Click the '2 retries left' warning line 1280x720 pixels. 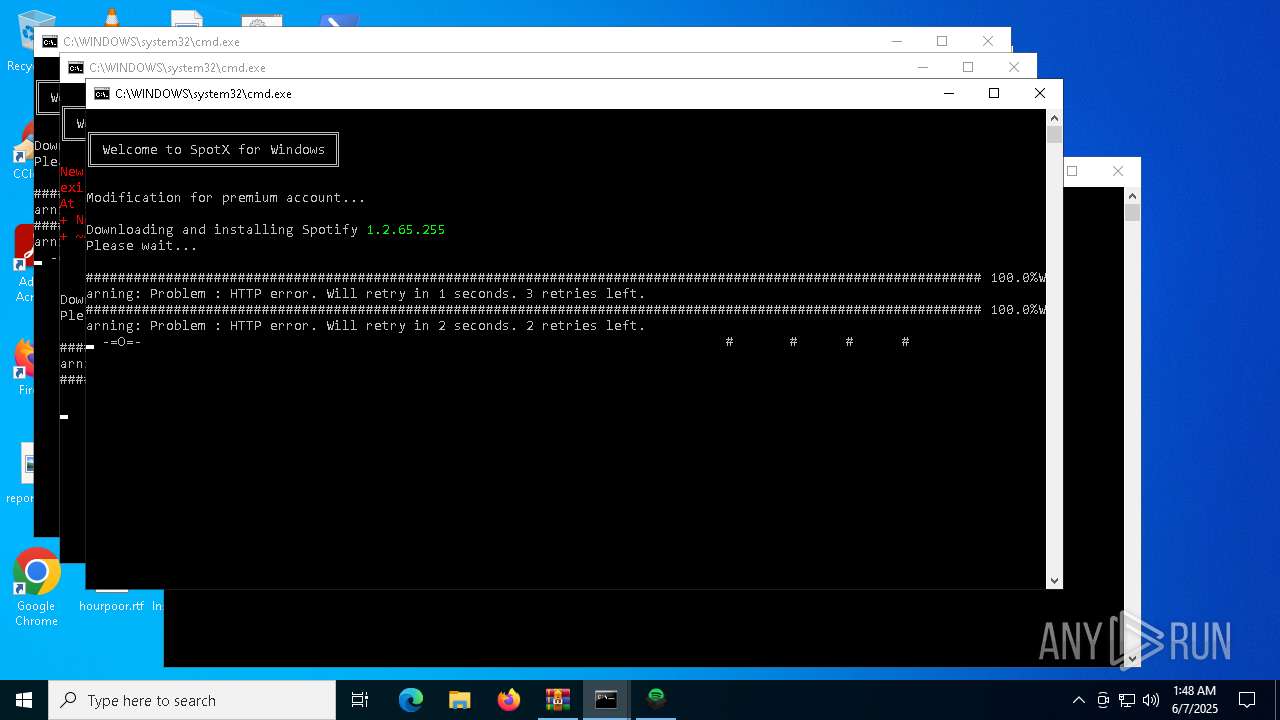click(366, 326)
